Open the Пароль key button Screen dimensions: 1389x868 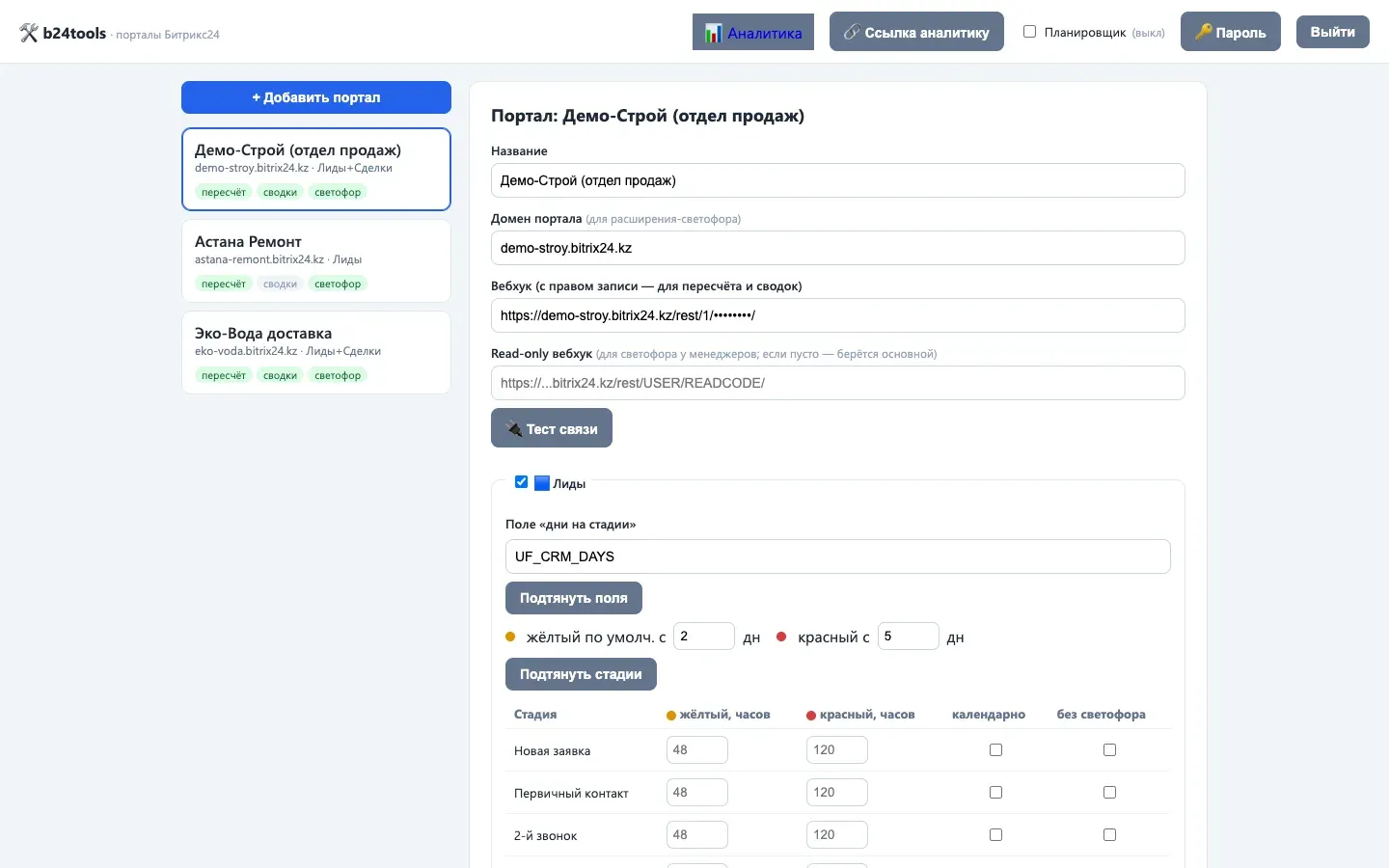(x=1230, y=32)
